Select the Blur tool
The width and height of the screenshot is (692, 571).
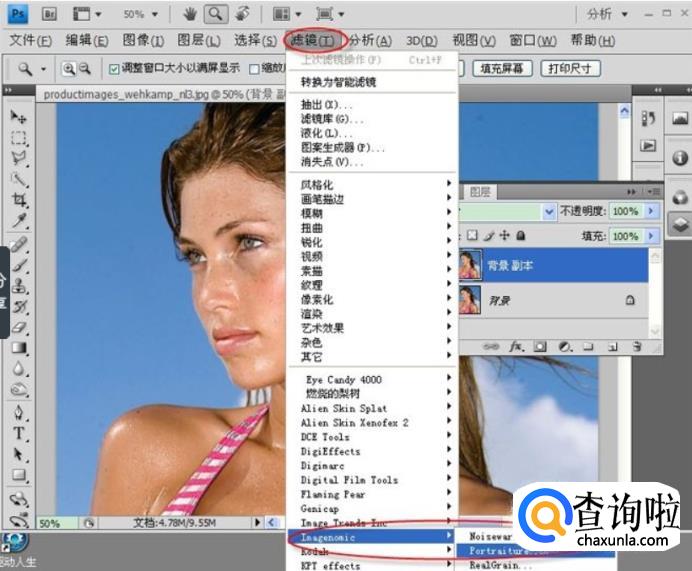pos(19,368)
